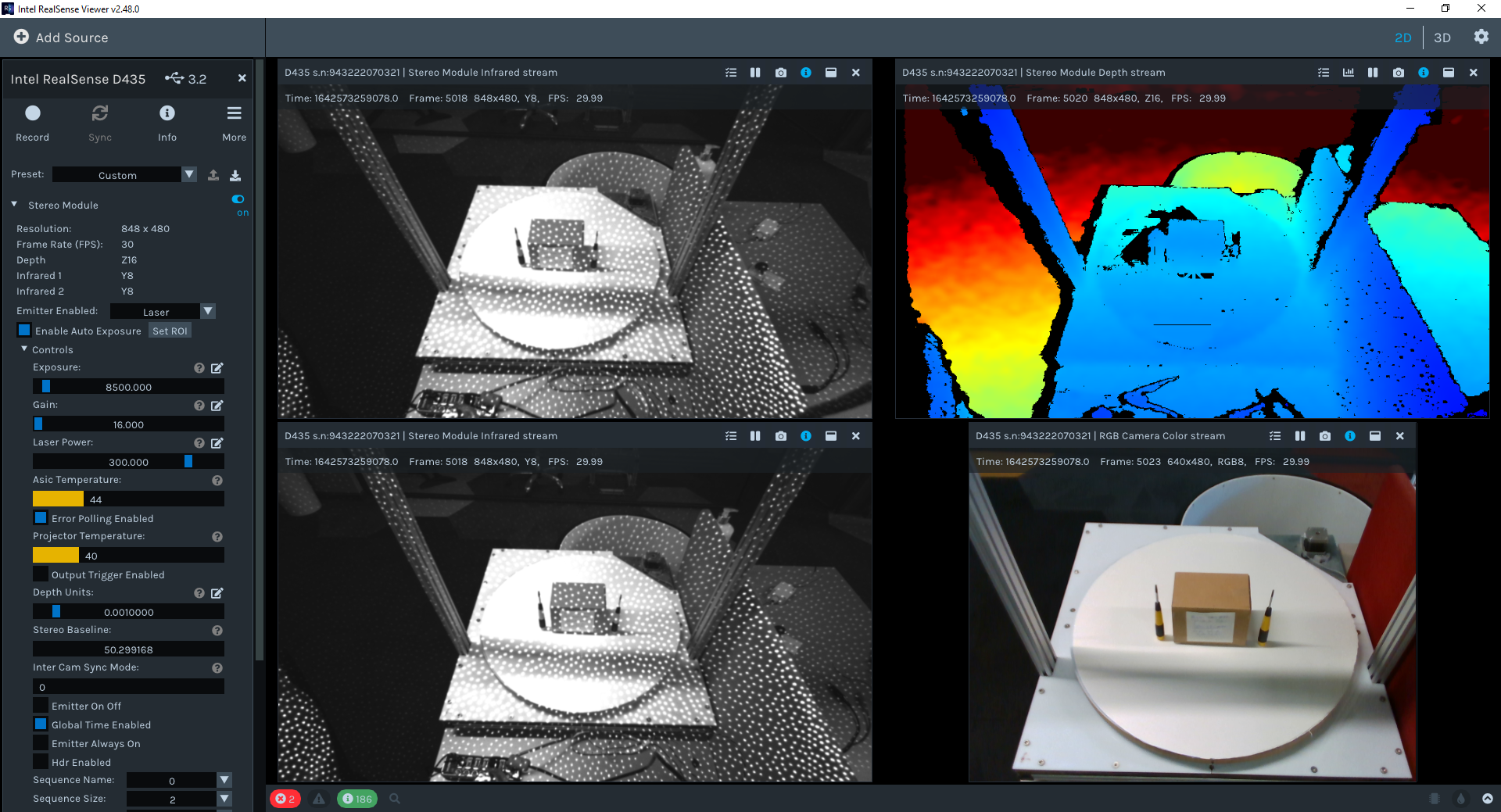Image resolution: width=1501 pixels, height=812 pixels.
Task: Click the Laser Power slider
Action: [x=128, y=462]
